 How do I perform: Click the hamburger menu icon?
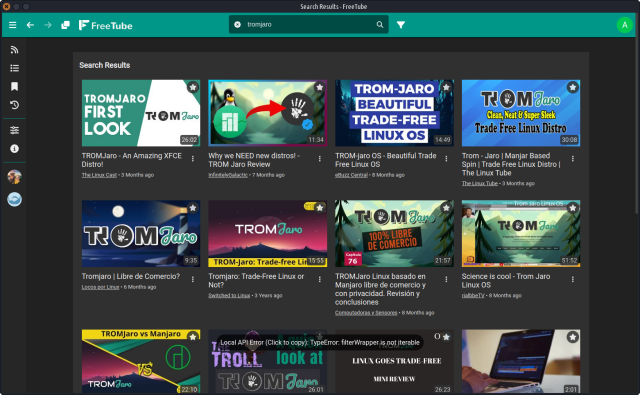click(13, 25)
